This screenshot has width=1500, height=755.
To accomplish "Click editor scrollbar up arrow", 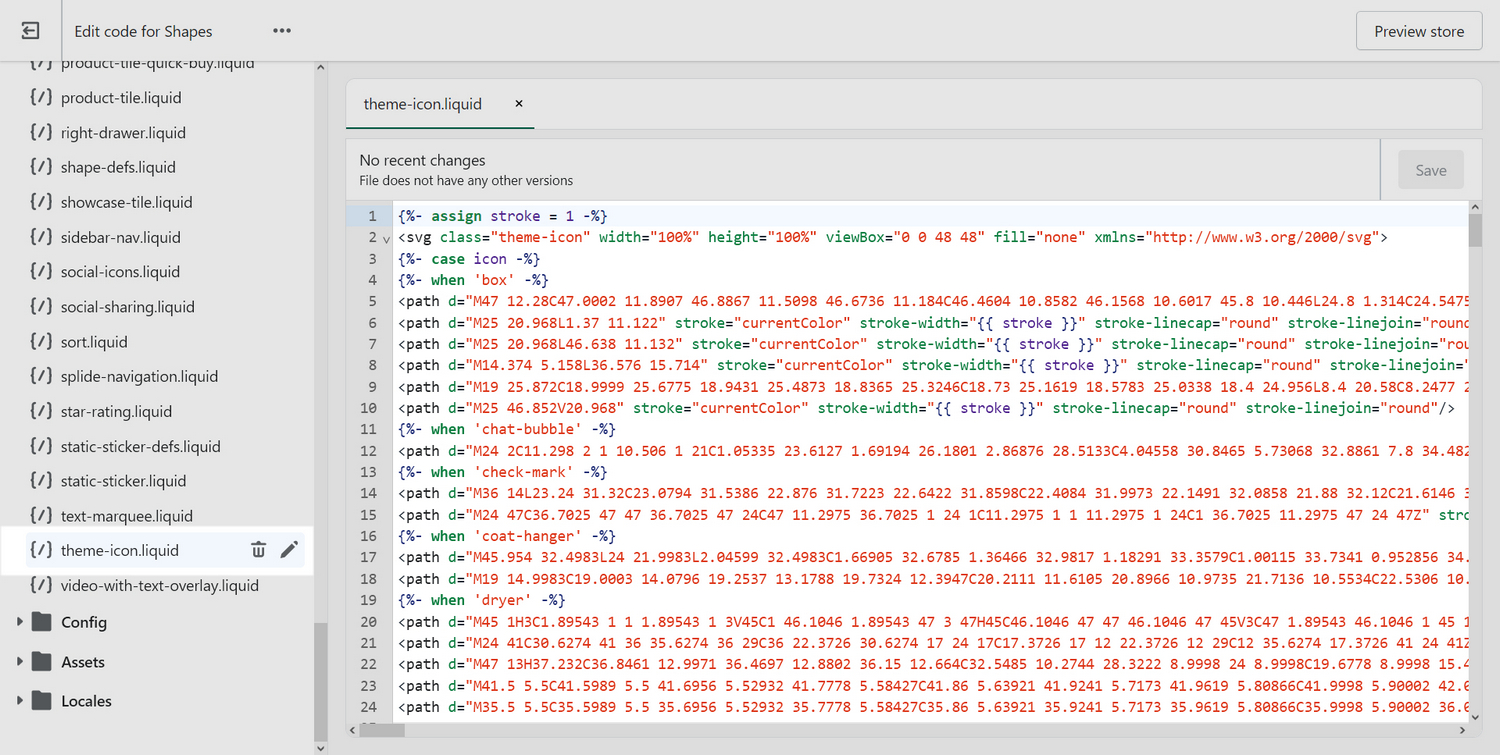I will coord(1474,206).
